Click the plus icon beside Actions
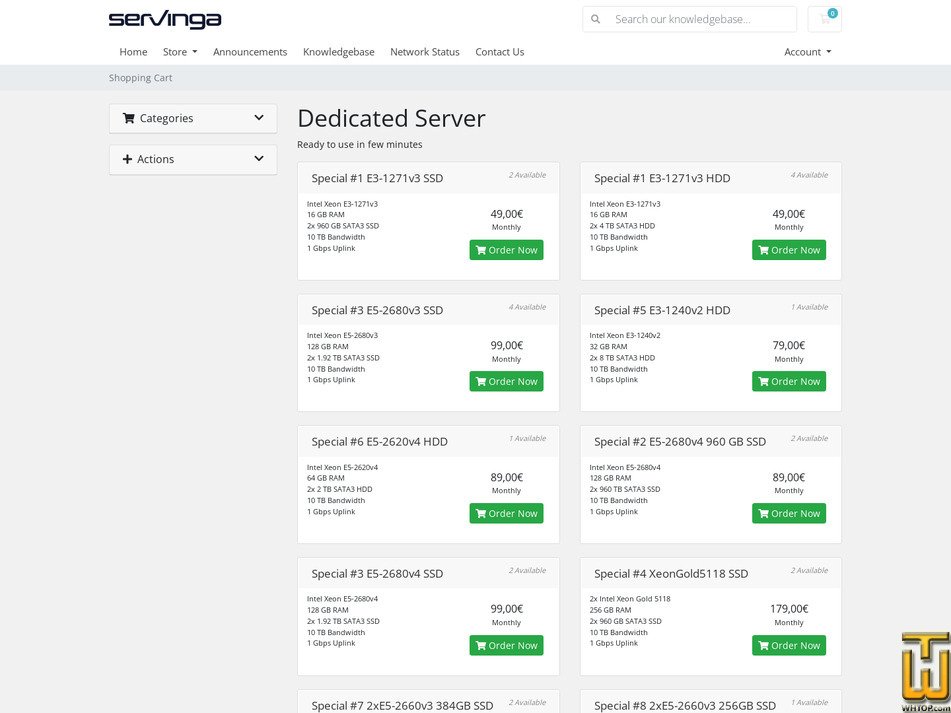951x713 pixels. click(129, 159)
